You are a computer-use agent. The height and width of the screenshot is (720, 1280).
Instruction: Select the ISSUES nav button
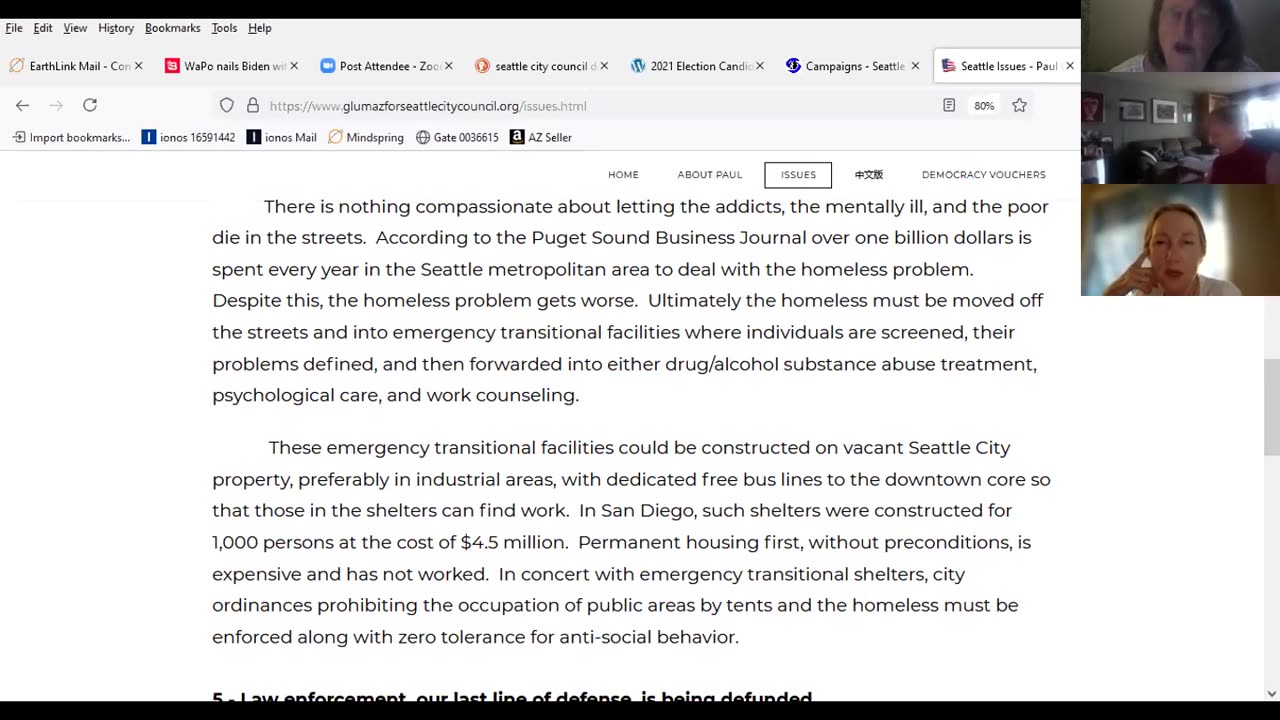(x=798, y=175)
